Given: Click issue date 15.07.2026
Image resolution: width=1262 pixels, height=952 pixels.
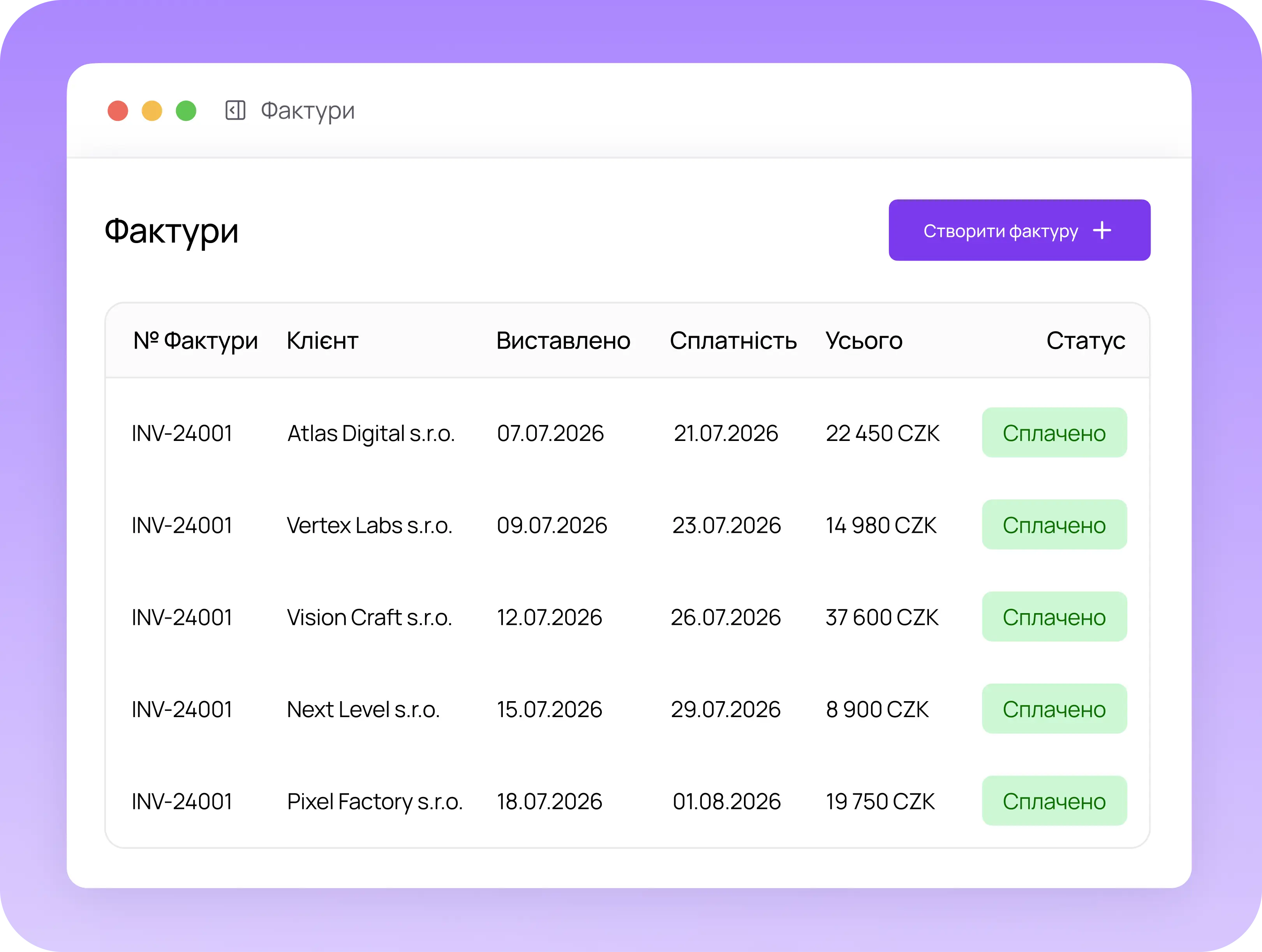Looking at the screenshot, I should tap(550, 709).
